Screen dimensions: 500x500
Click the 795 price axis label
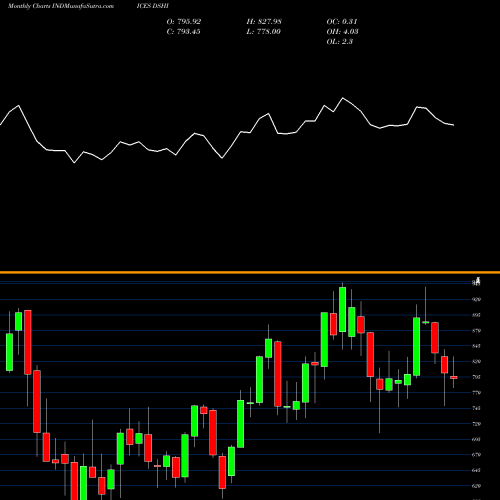click(476, 377)
